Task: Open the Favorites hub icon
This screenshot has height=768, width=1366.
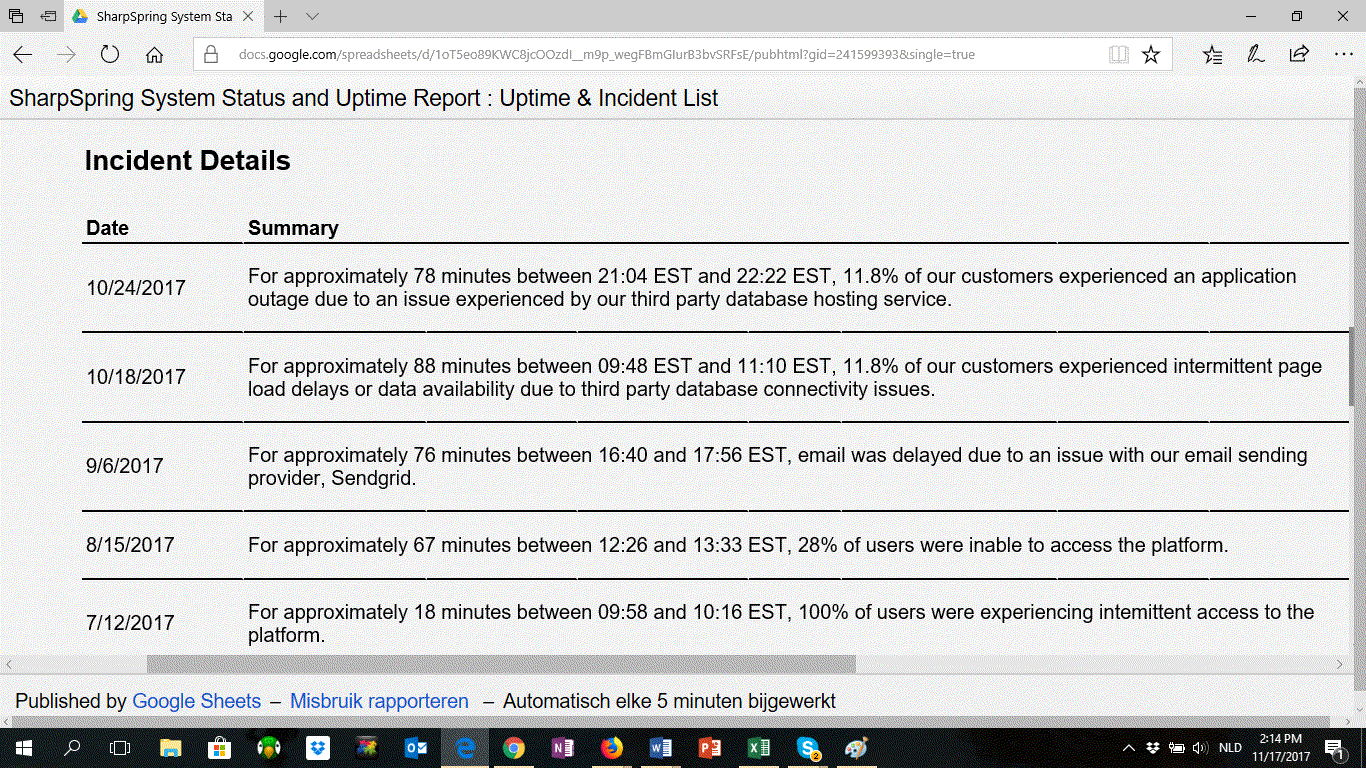Action: (x=1212, y=55)
